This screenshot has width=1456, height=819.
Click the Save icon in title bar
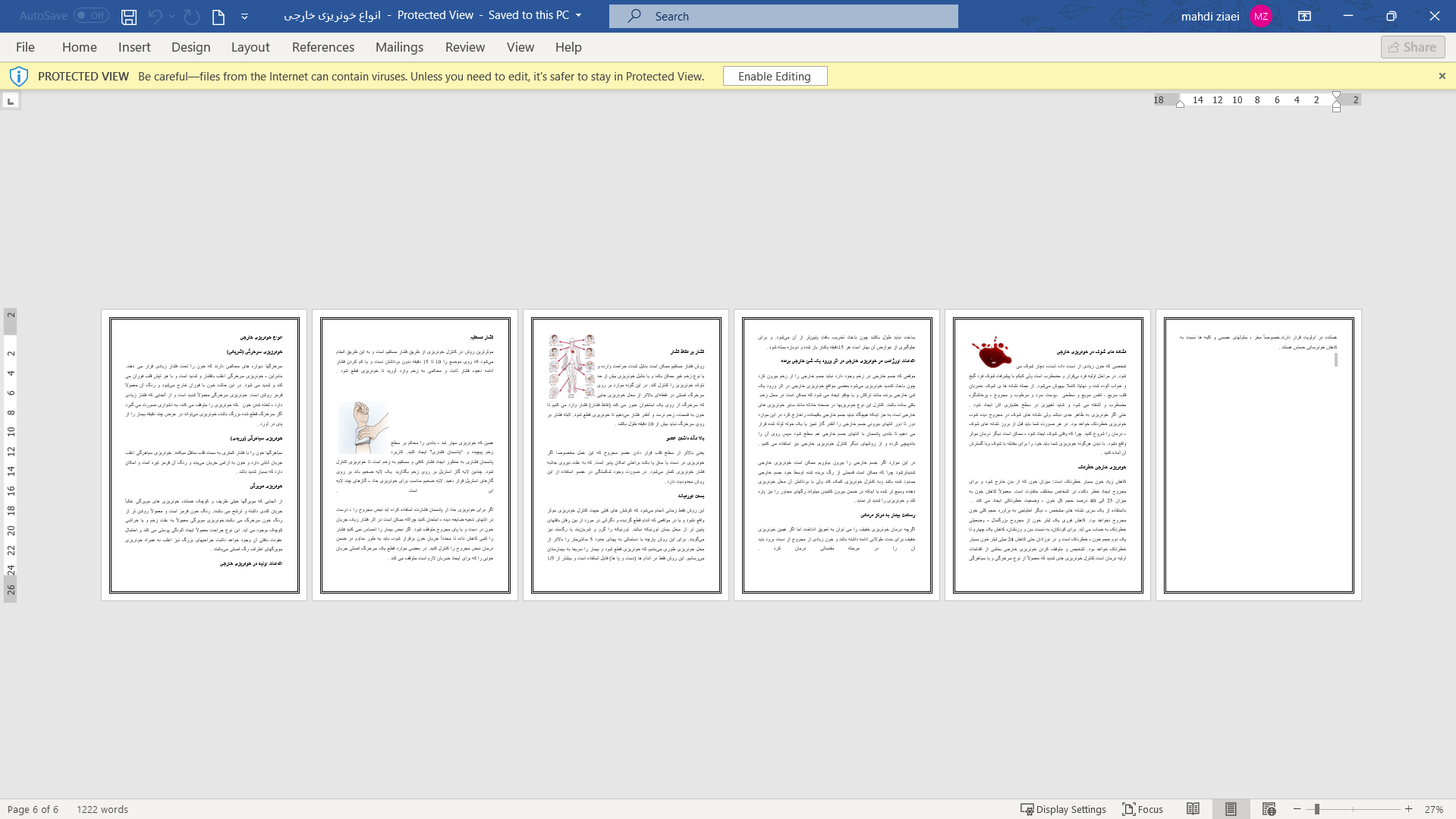point(129,16)
